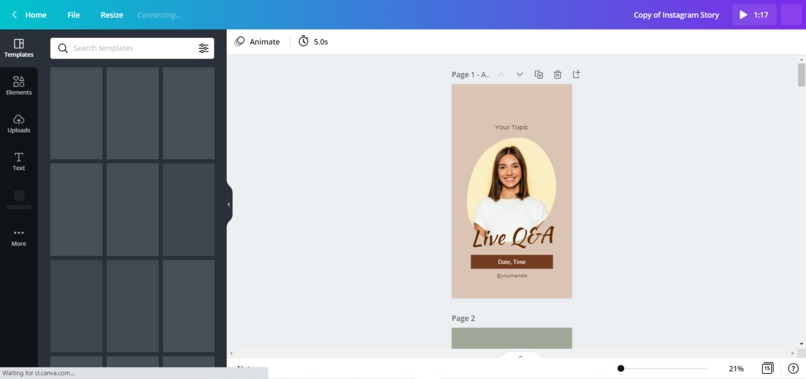
Task: Select the Your Topic text
Action: (x=511, y=127)
